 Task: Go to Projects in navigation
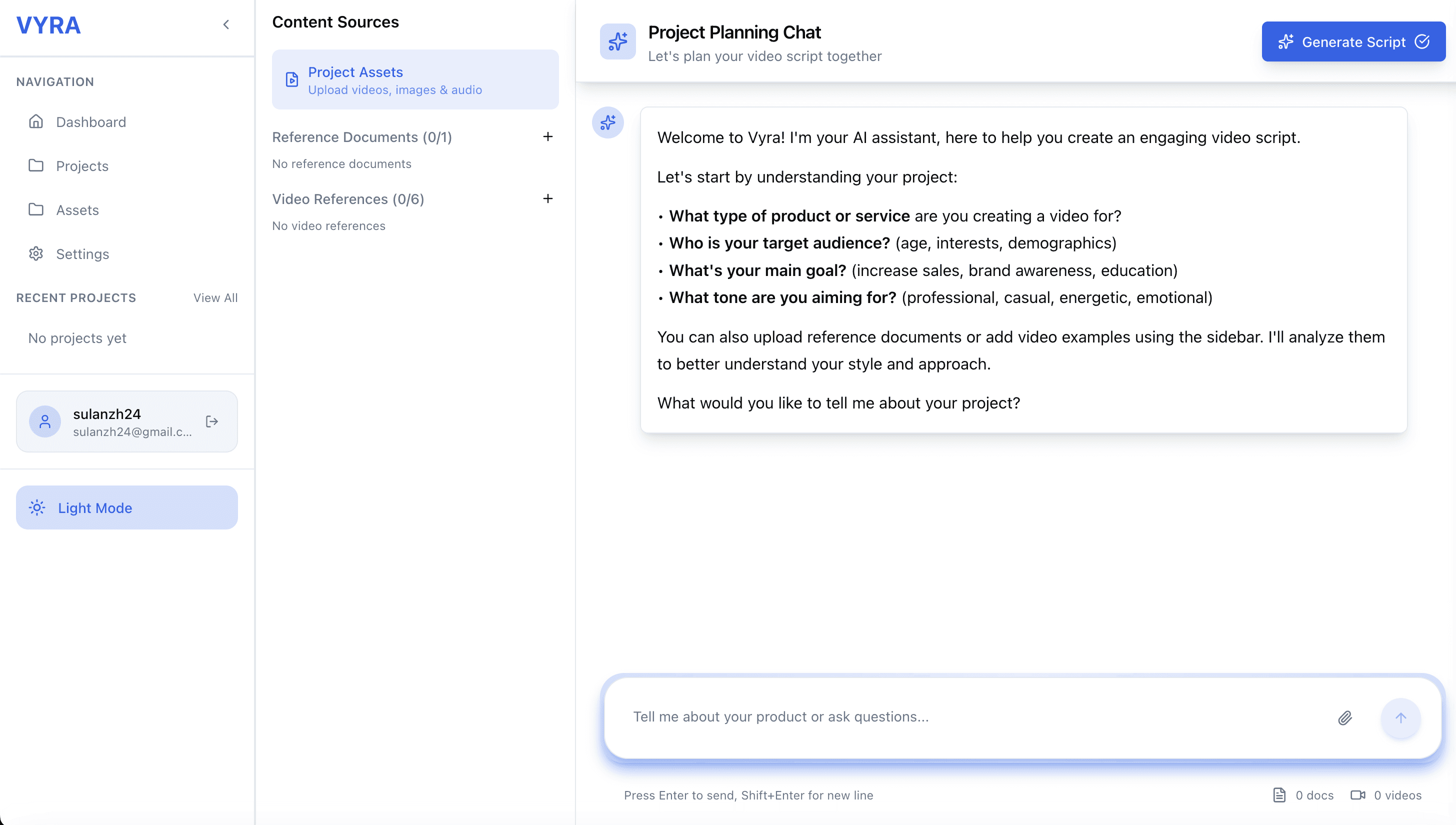pos(127,166)
